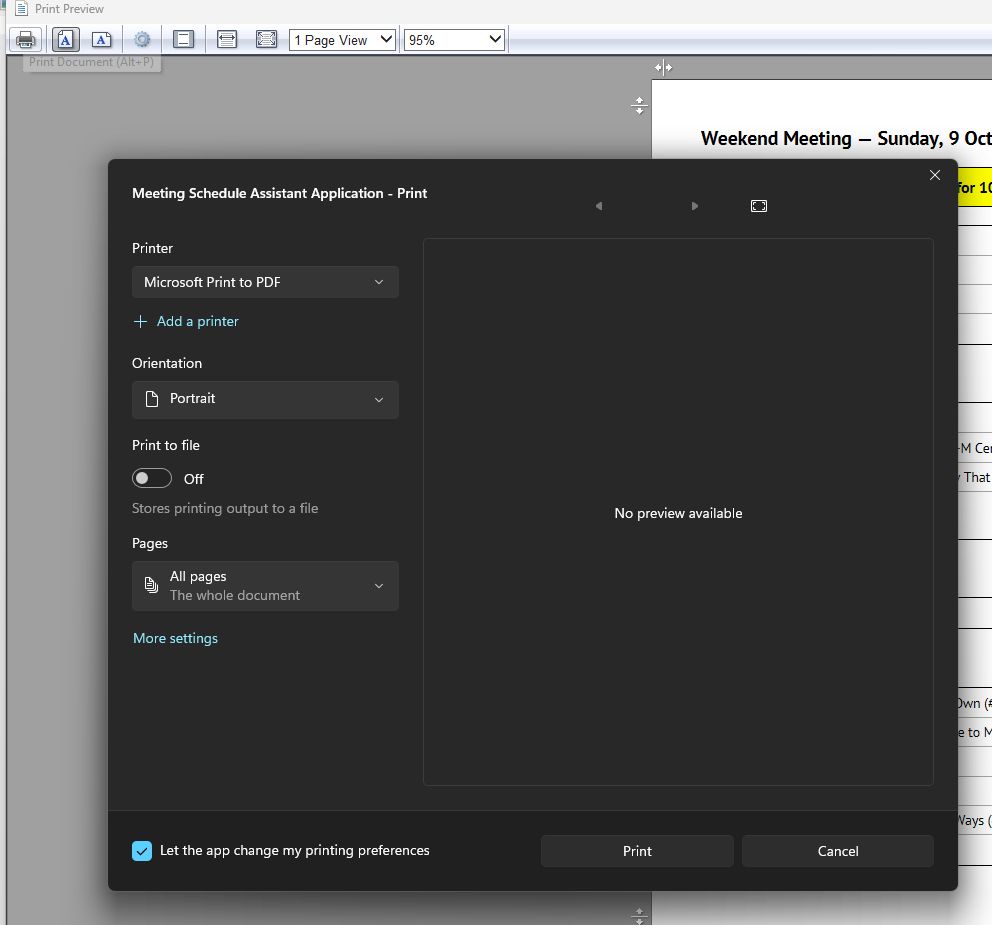Click the Weekend Meeting heading in preview page
992x925 pixels.
click(846, 139)
